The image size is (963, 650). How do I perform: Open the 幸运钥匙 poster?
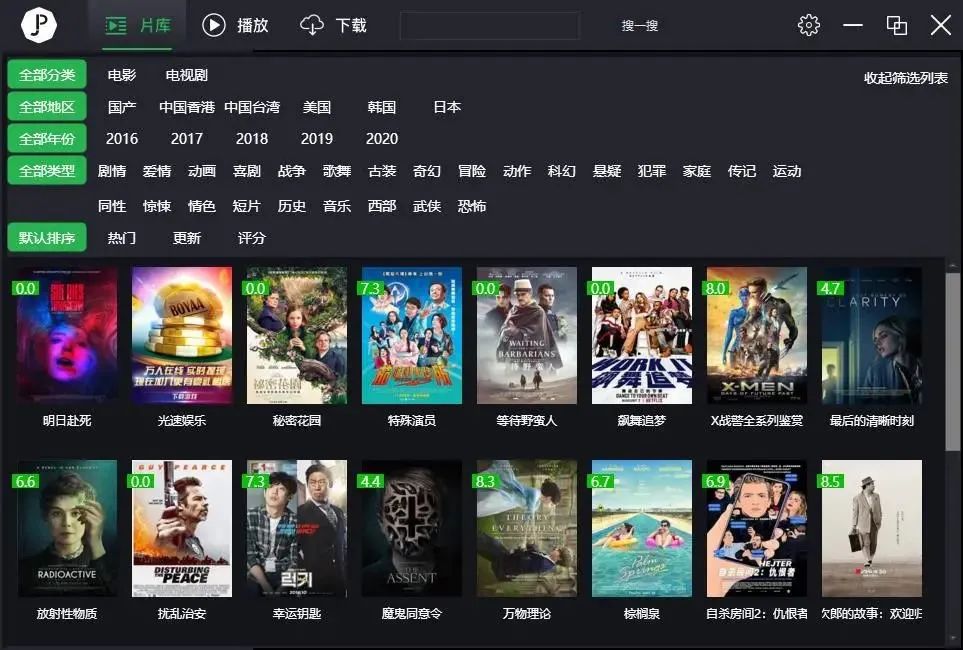tap(297, 528)
